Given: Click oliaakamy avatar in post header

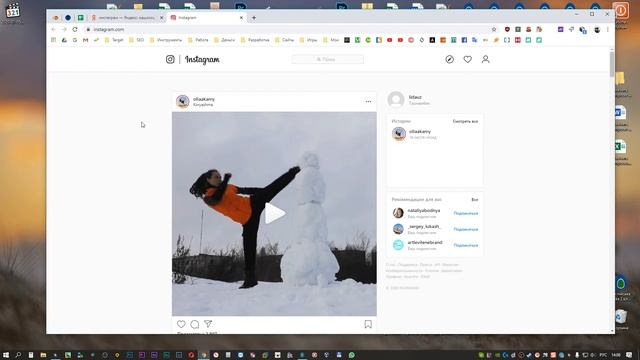Looking at the screenshot, I should (x=183, y=101).
